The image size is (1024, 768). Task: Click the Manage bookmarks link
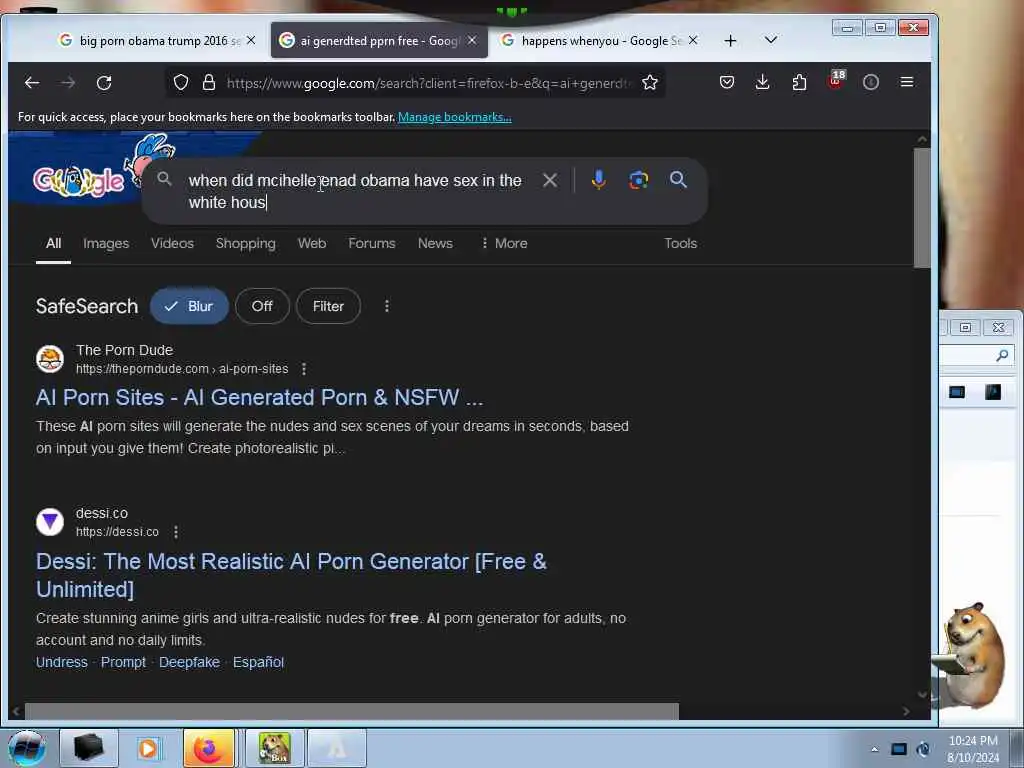(455, 118)
